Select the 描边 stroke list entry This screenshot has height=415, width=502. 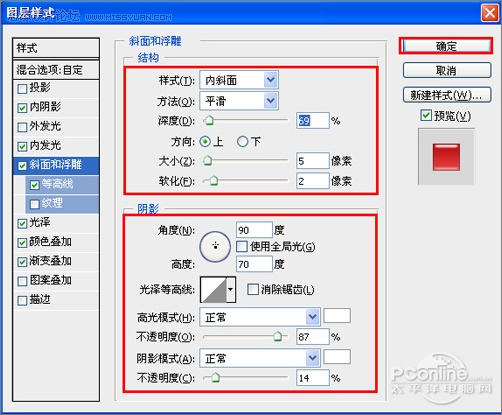[x=56, y=300]
